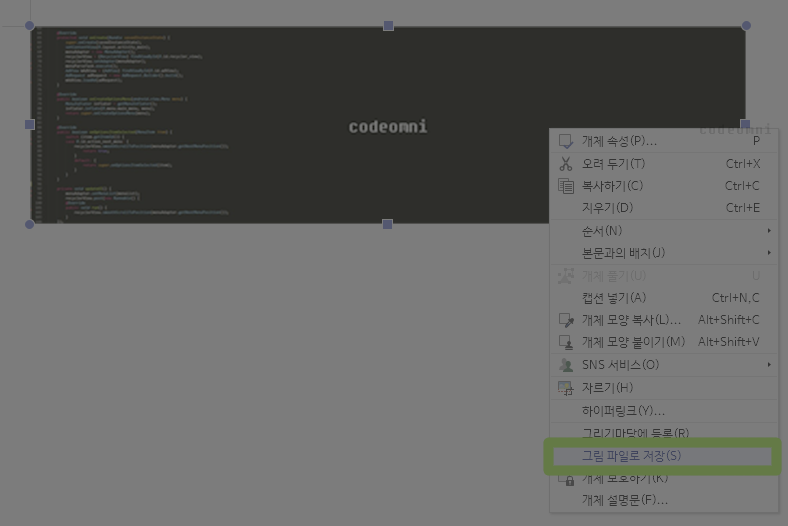Viewport: 788px width, 526px height.
Task: Open 순서(N) order submenu
Action: tap(664, 231)
